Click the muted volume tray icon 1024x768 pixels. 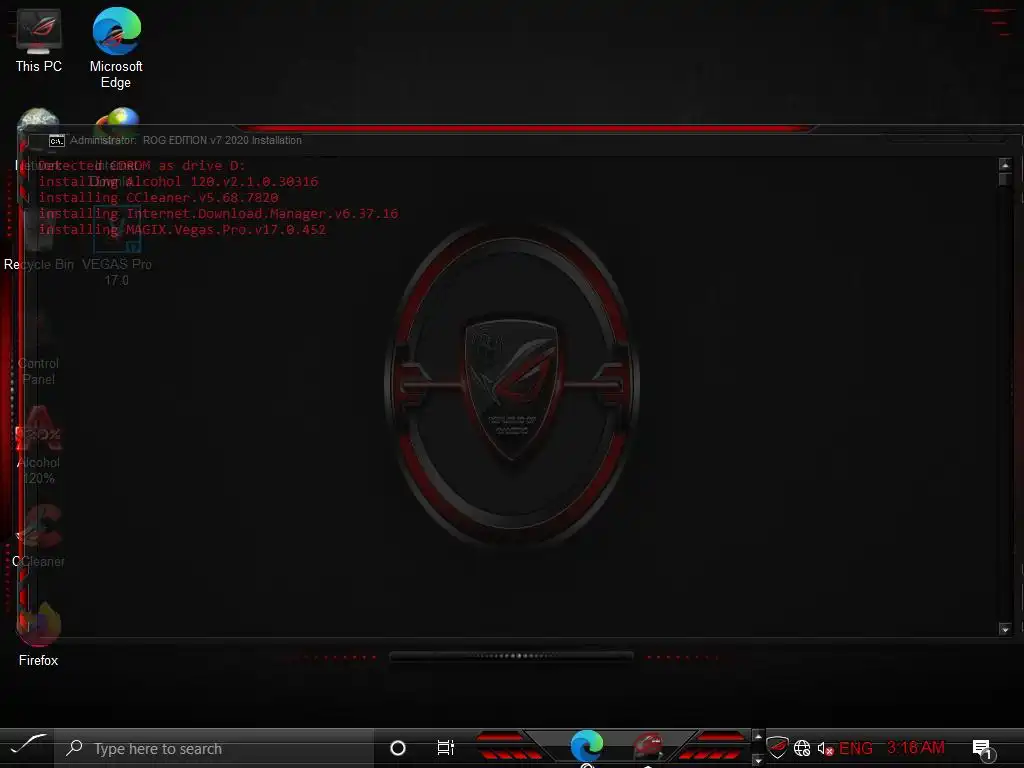(x=825, y=748)
